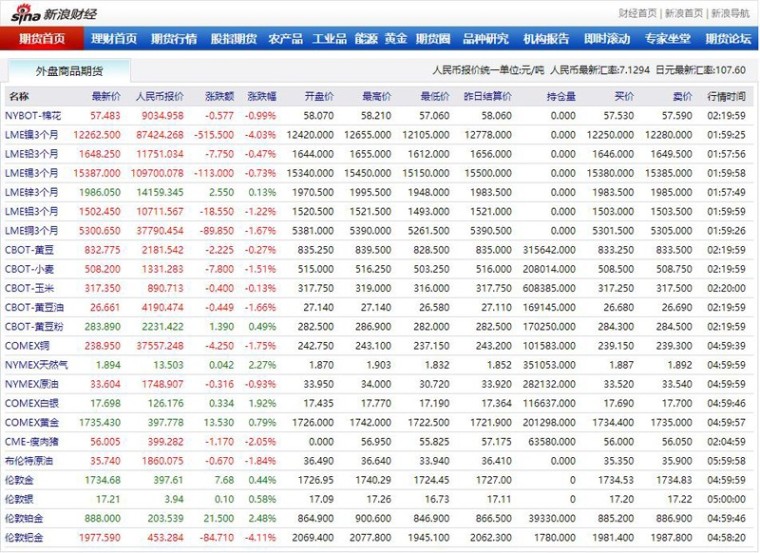Click the 开盘价 column header
760x553 pixels.
[x=319, y=96]
